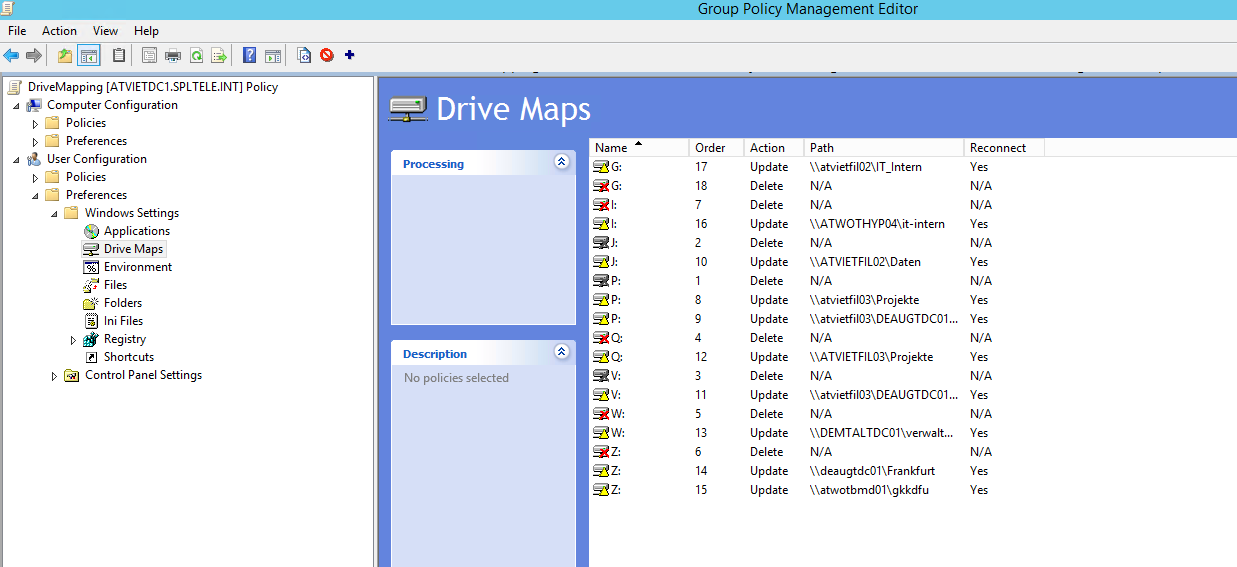Click the Back arrow toolbar icon
This screenshot has height=567, width=1237.
coord(11,55)
